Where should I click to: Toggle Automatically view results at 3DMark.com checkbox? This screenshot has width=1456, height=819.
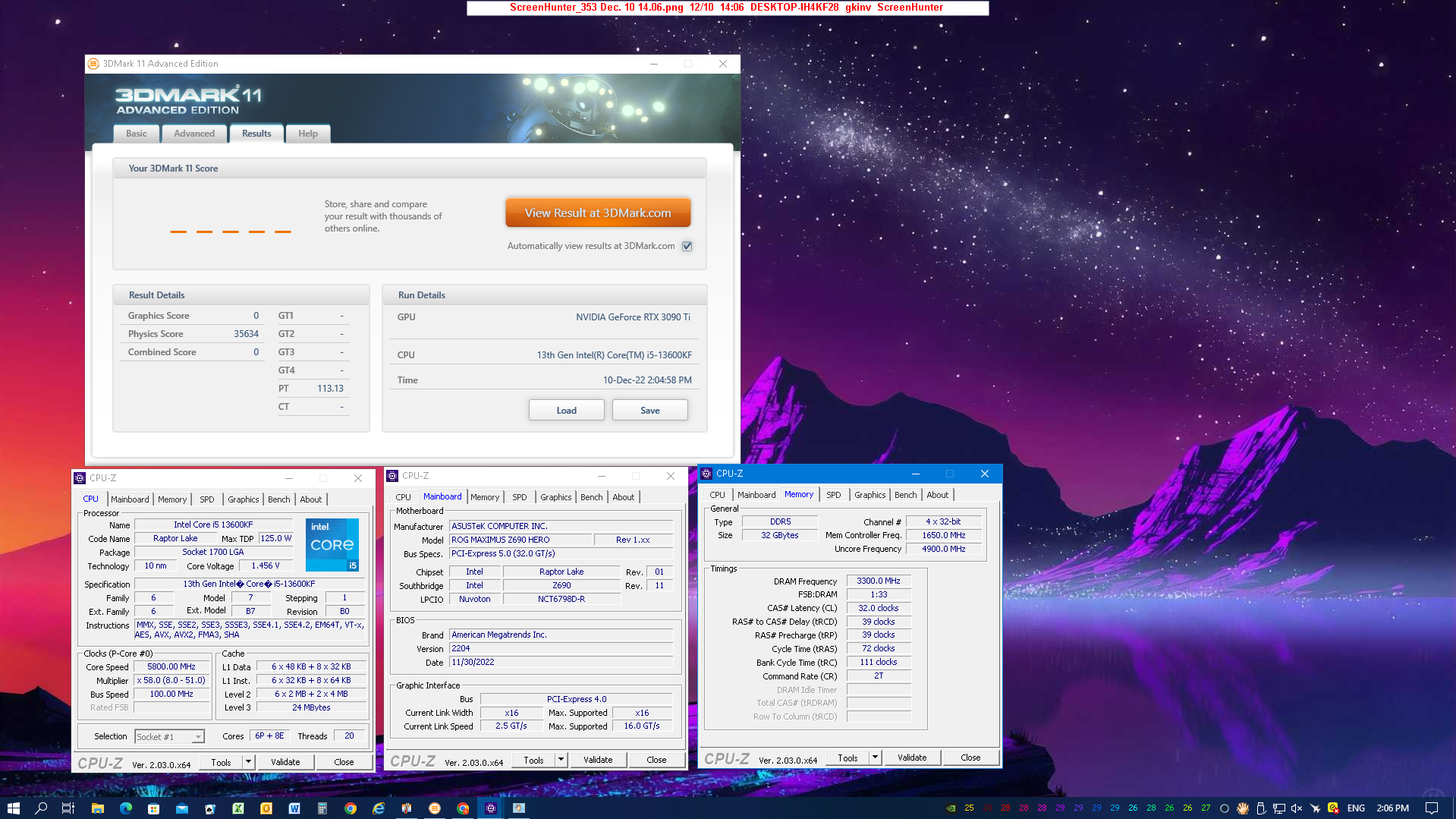point(687,246)
